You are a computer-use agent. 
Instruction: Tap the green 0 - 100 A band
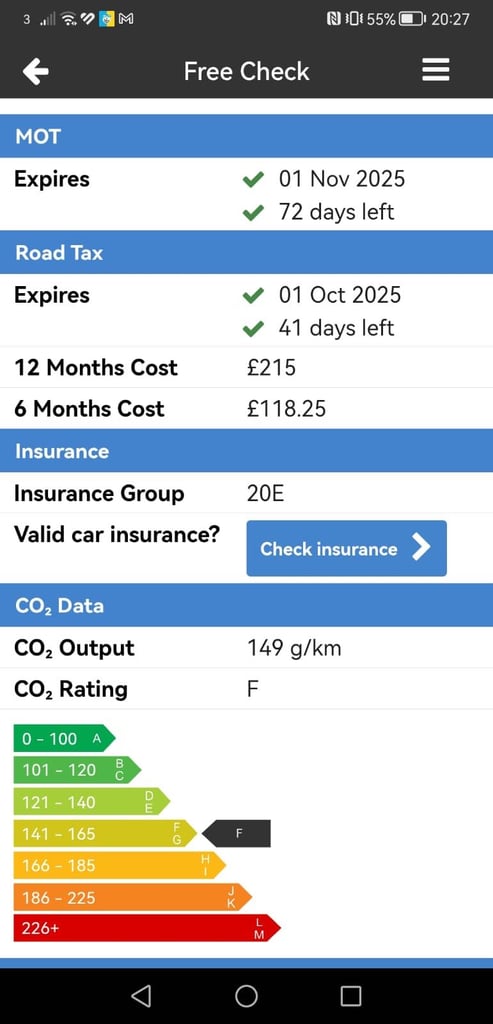click(x=64, y=739)
